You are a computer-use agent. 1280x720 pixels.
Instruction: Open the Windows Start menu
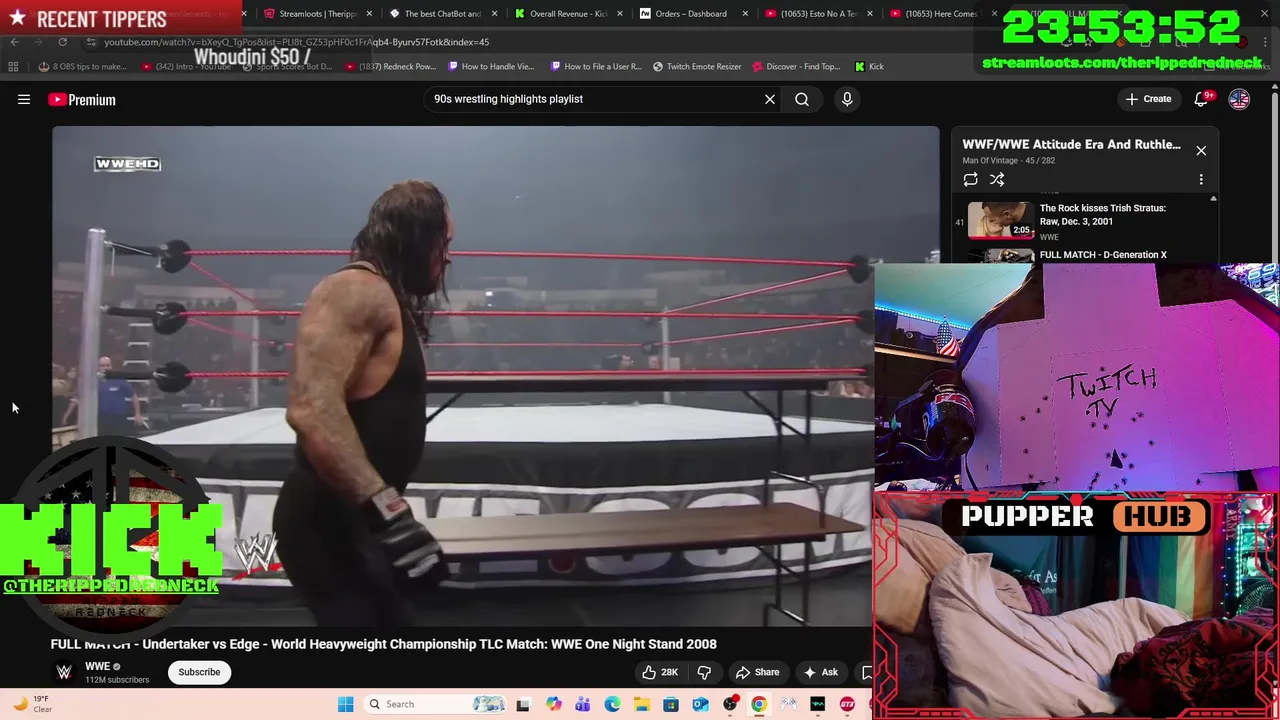point(345,704)
